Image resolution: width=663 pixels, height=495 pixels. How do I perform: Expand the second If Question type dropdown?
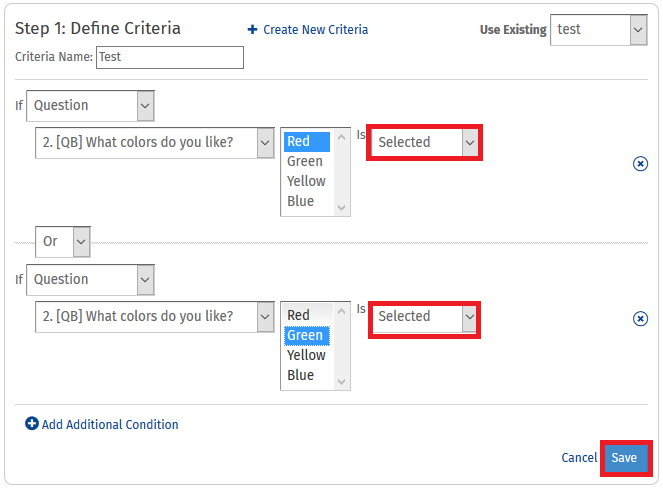[x=90, y=279]
